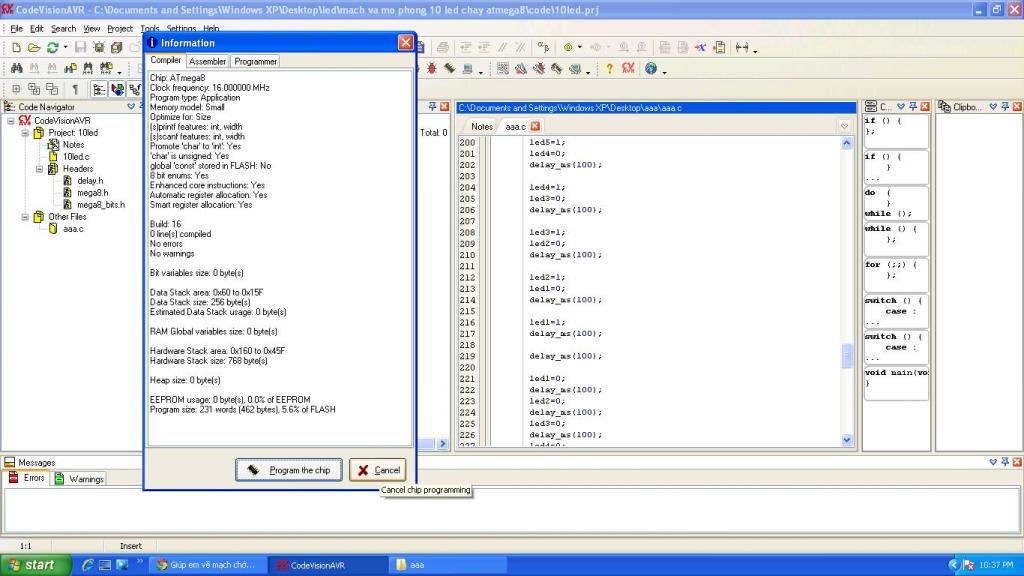Screen dimensions: 1024x576
Task: Click editor scrollbar down arrow
Action: pos(846,440)
